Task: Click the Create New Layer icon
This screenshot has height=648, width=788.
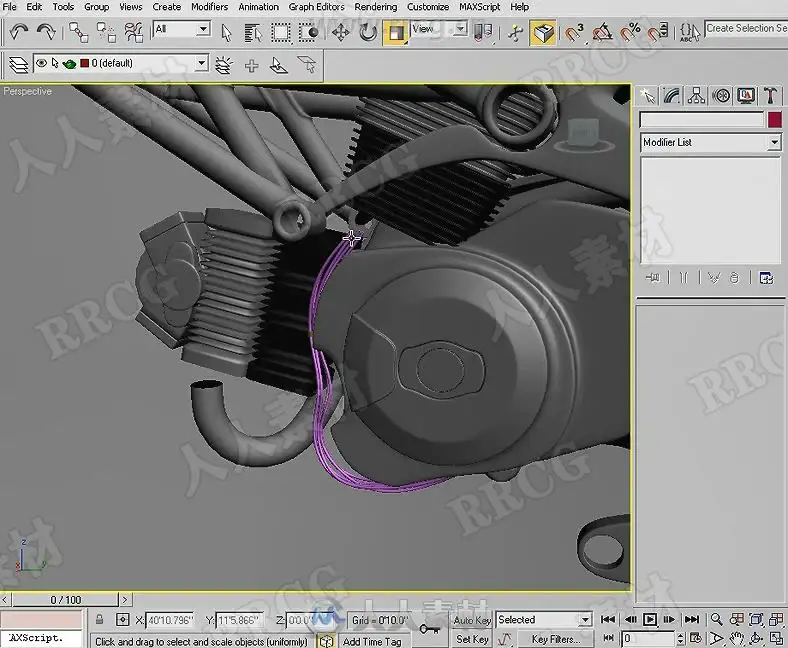Action: 224,65
